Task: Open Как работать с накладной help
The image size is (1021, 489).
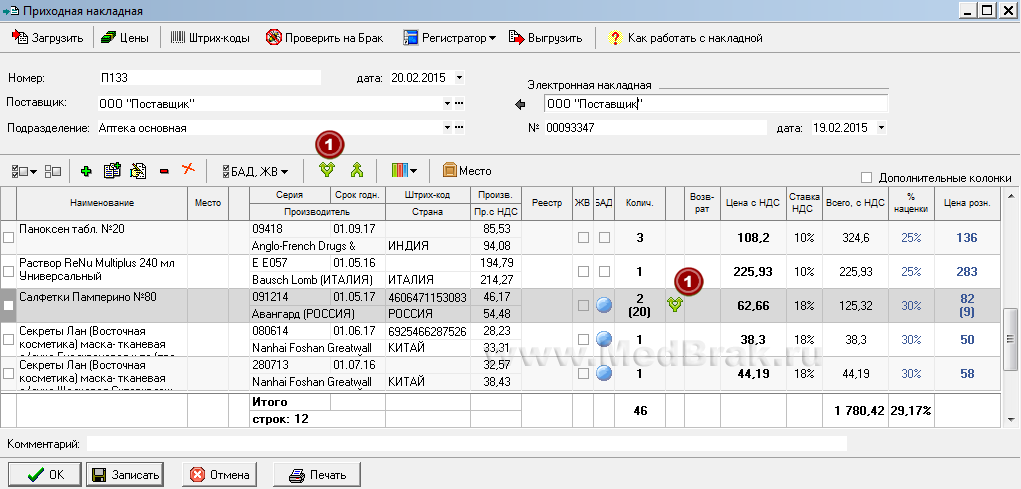Action: click(x=685, y=38)
